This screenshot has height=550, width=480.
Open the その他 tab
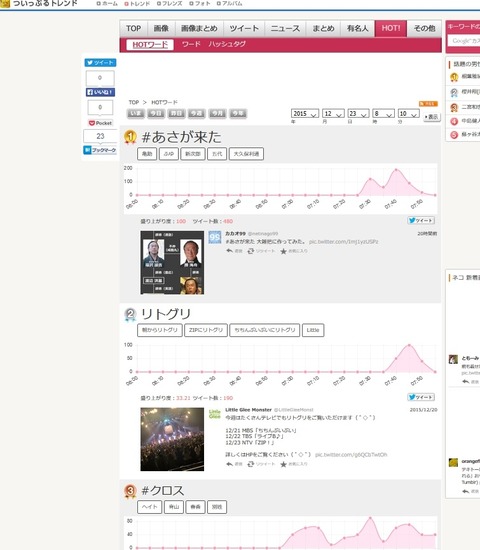[x=424, y=28]
